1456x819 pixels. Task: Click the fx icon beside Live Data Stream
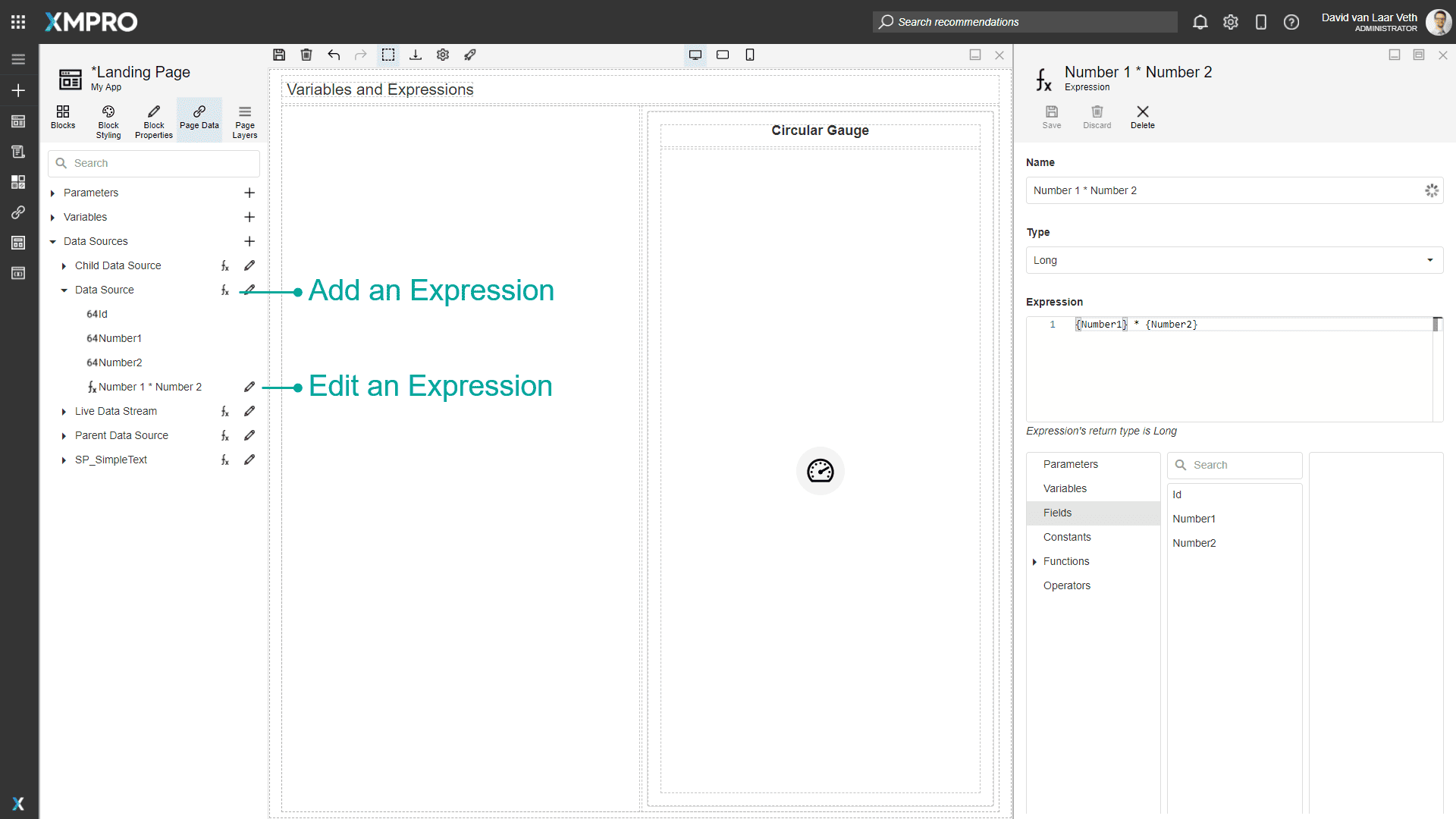click(225, 411)
